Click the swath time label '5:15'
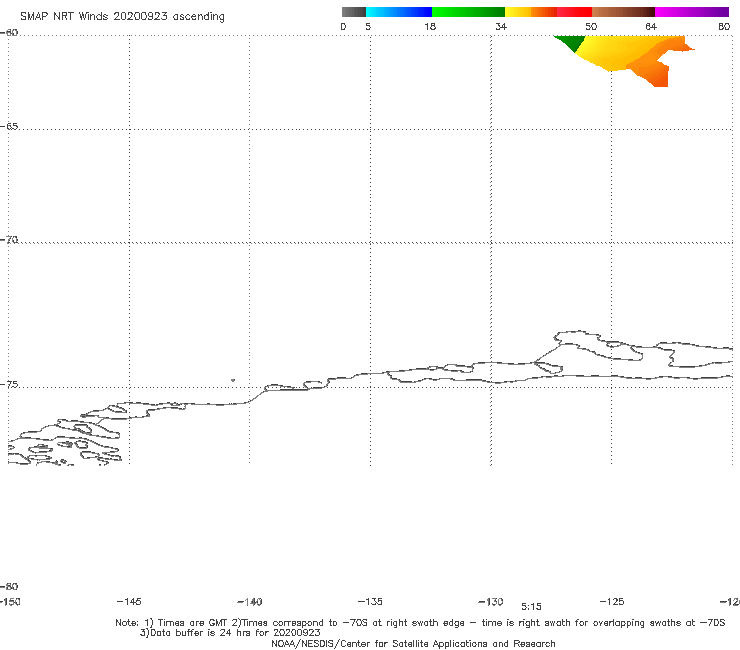The height and width of the screenshot is (650, 740). point(531,607)
